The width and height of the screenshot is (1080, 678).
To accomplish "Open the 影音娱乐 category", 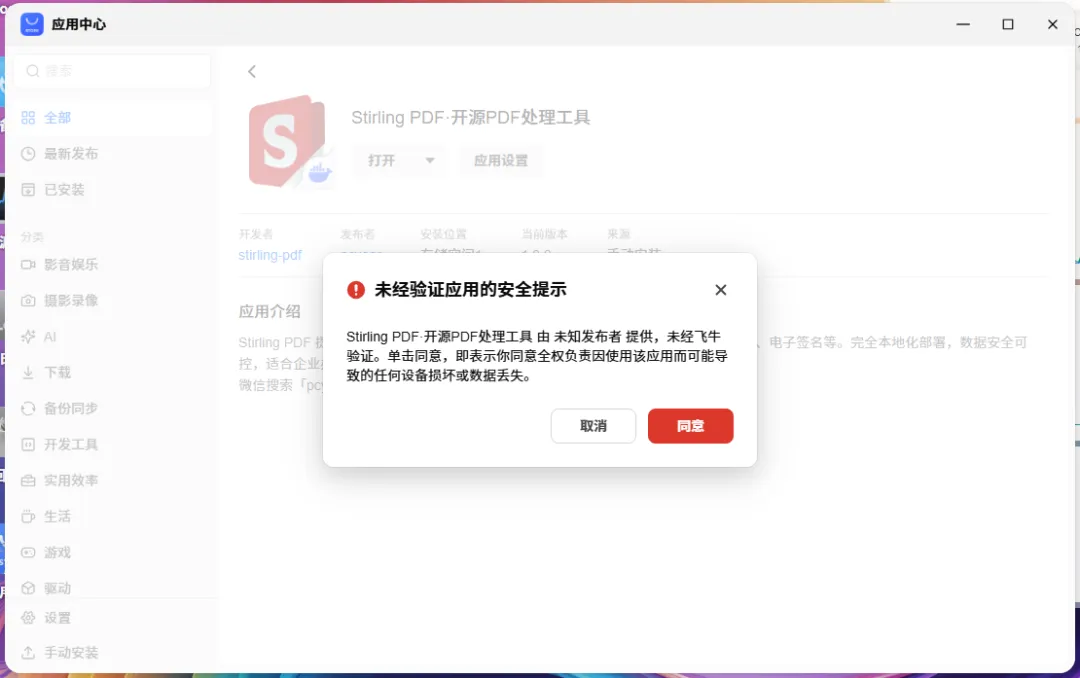I will (112, 265).
